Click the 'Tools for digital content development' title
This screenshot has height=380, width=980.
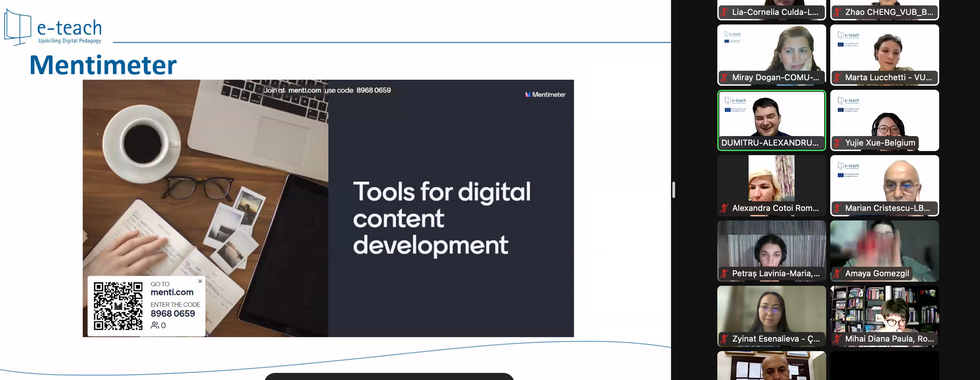[442, 218]
